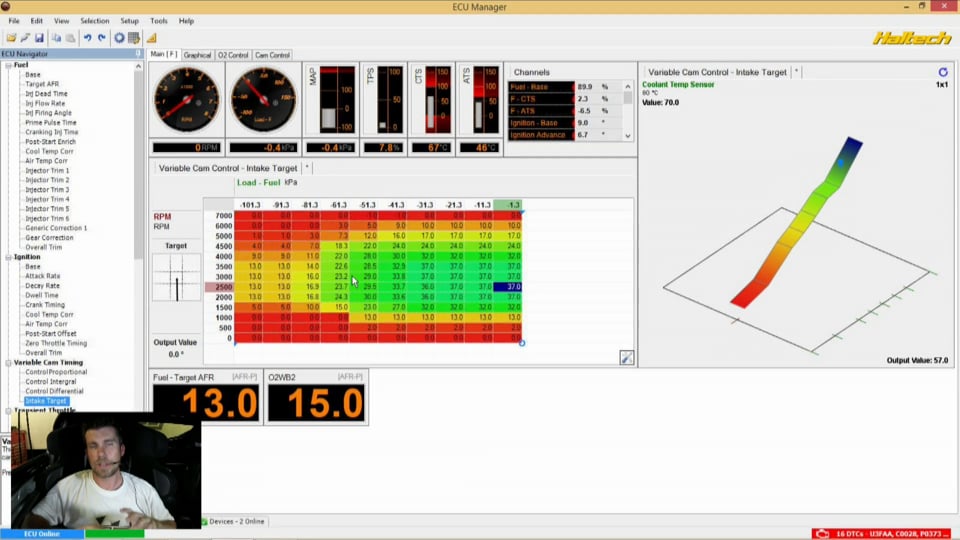The image size is (960, 540).
Task: Pin the ECU Navigator panel
Action: 138,54
